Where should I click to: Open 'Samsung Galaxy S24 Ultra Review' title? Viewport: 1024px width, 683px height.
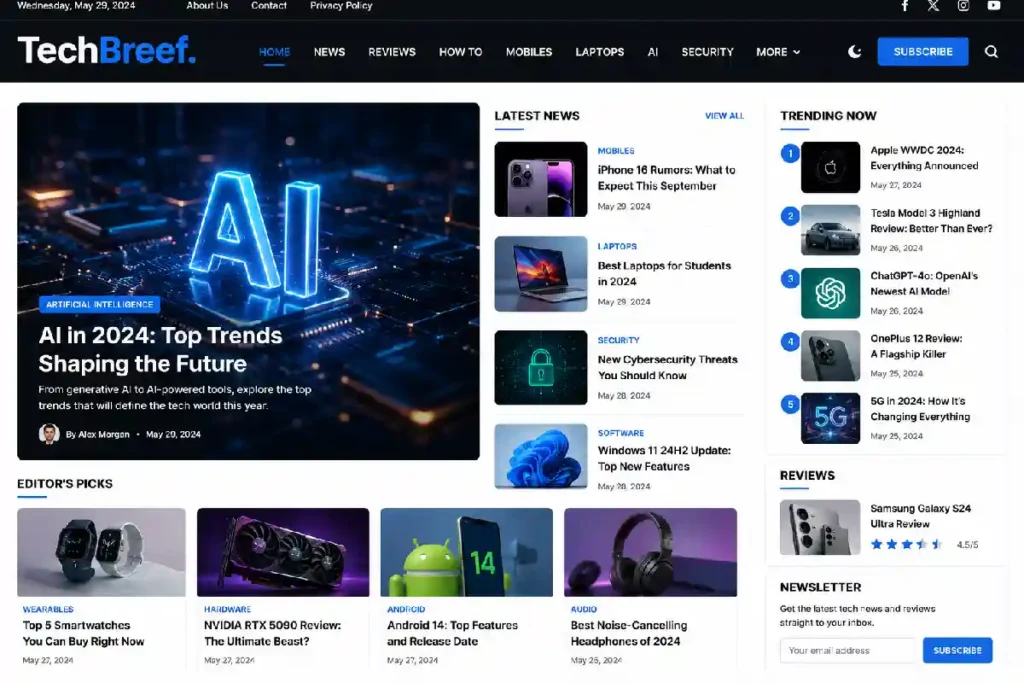920,516
